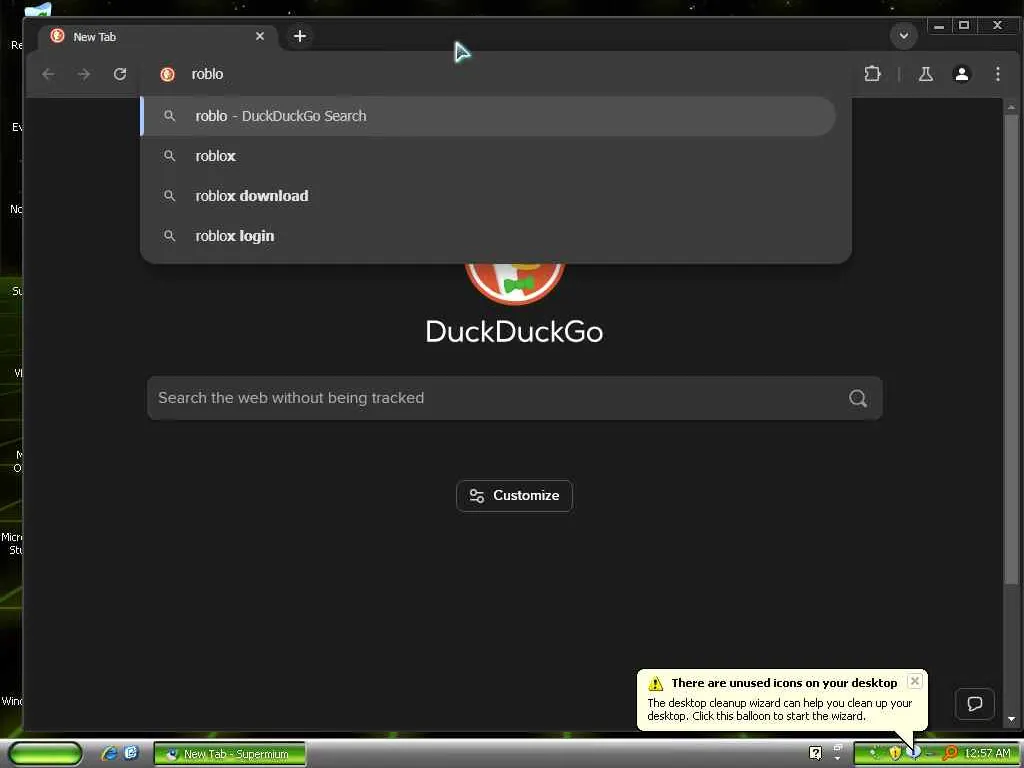Click the page's vertical scrollbar thumb
This screenshot has height=768, width=1024.
pos(1011,349)
